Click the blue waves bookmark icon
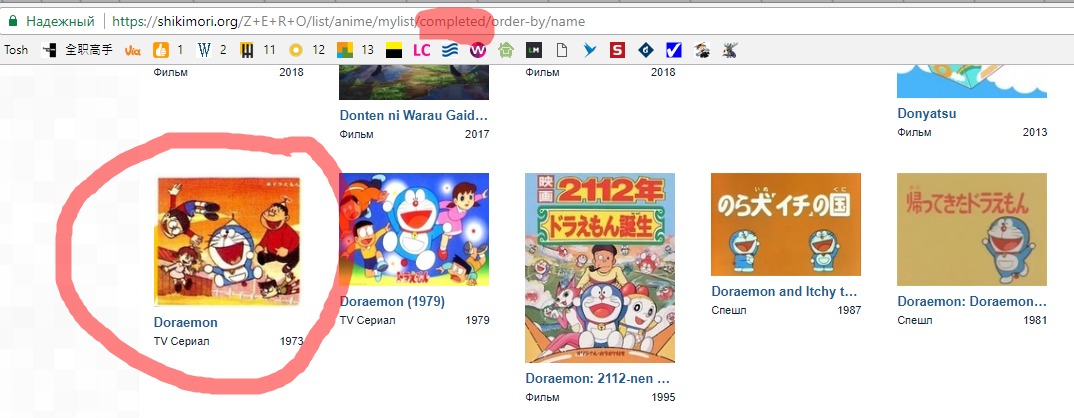 (449, 49)
